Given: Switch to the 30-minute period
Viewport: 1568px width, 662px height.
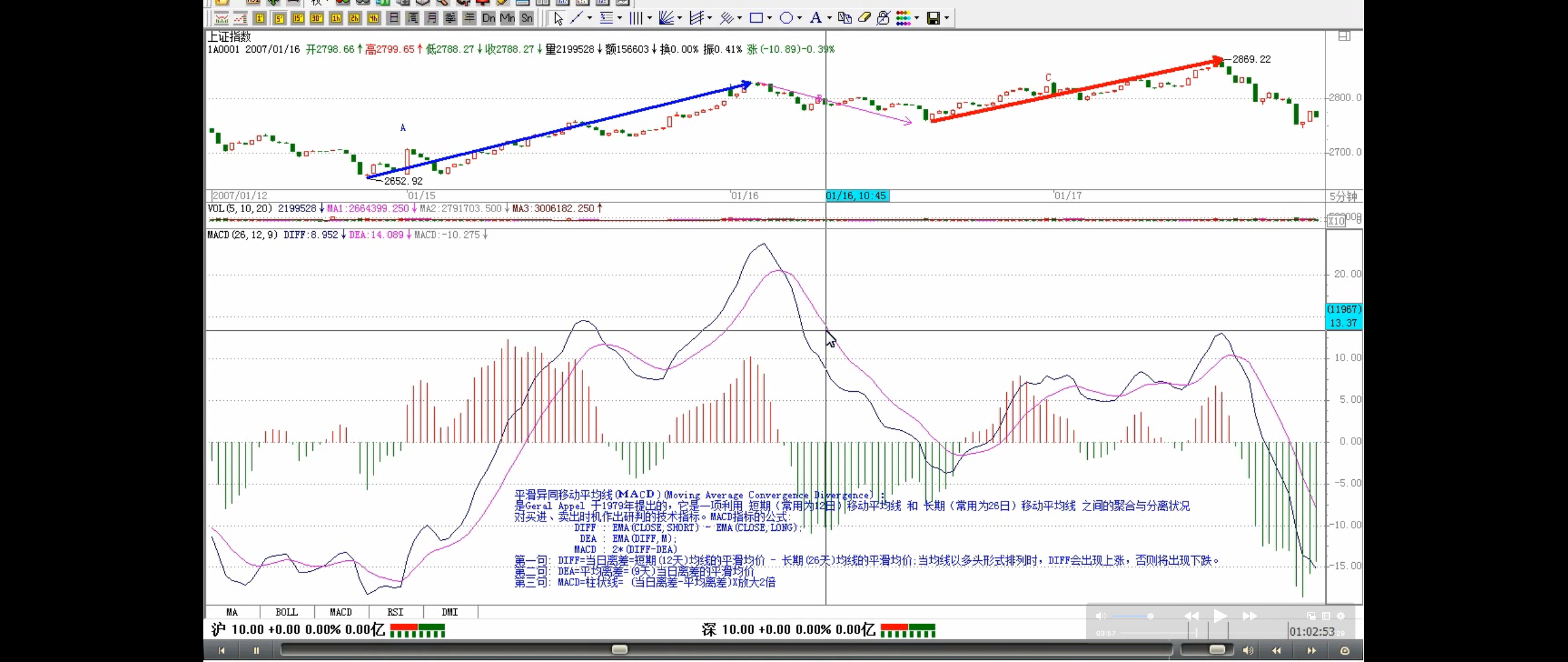Looking at the screenshot, I should pos(317,18).
